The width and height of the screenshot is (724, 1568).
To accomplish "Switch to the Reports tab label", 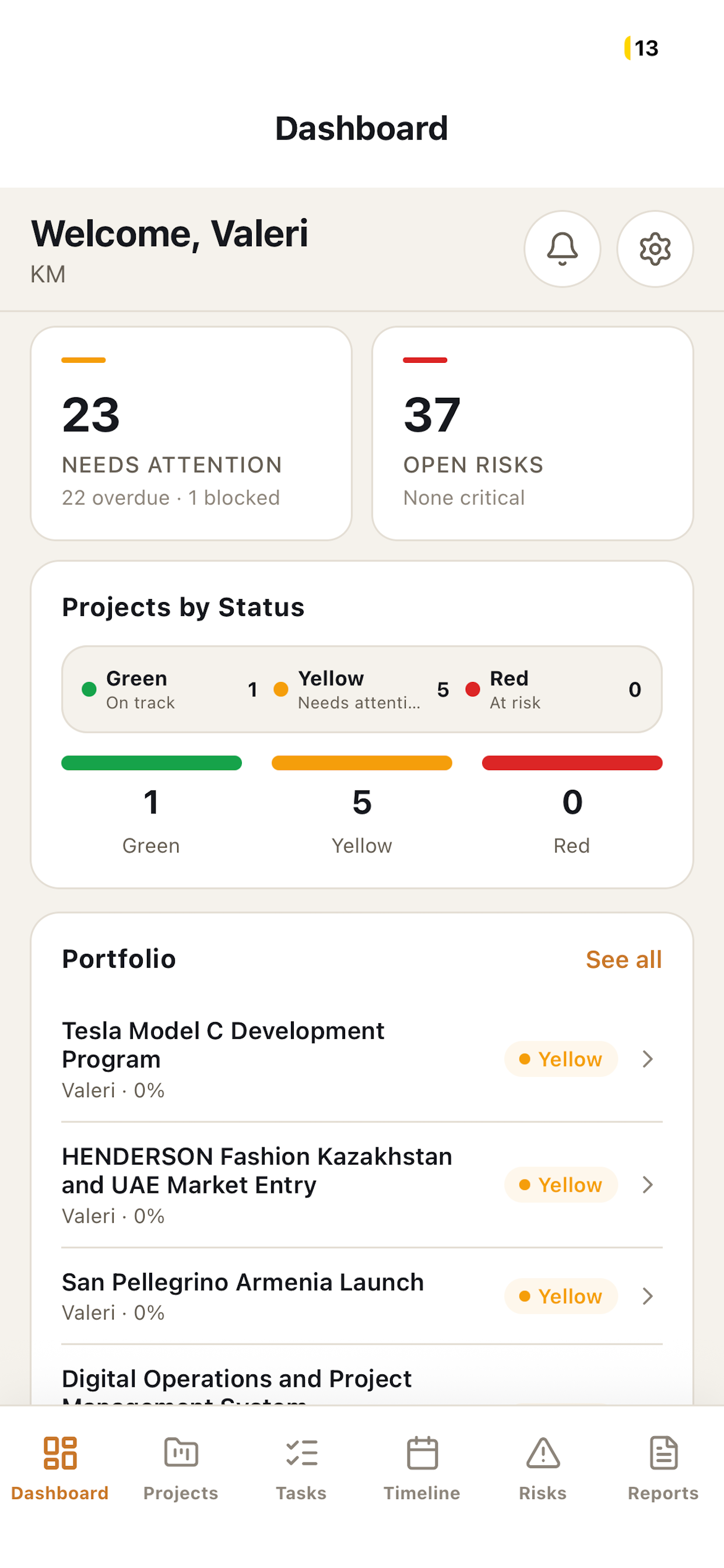I will 663,1493.
